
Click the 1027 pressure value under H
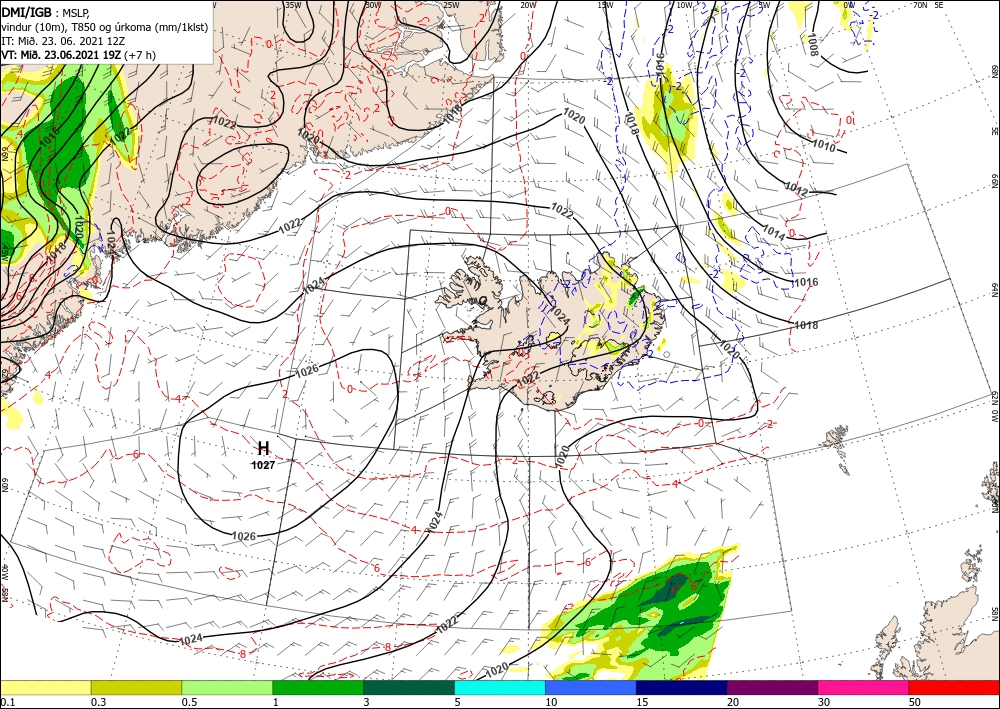(x=263, y=465)
